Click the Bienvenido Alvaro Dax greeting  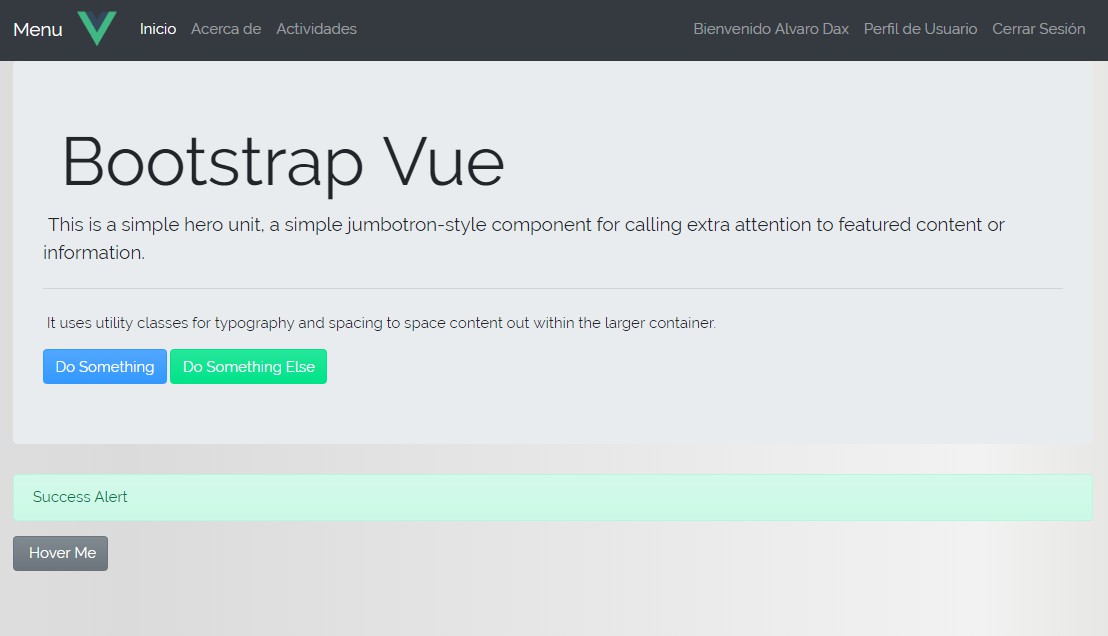771,29
